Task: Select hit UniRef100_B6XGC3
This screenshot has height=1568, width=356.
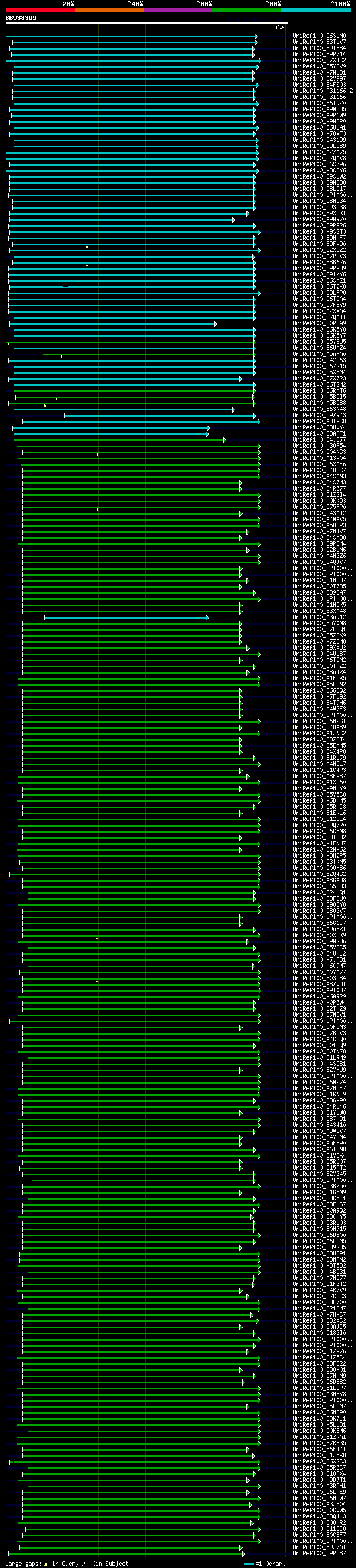Action: pos(319,1462)
